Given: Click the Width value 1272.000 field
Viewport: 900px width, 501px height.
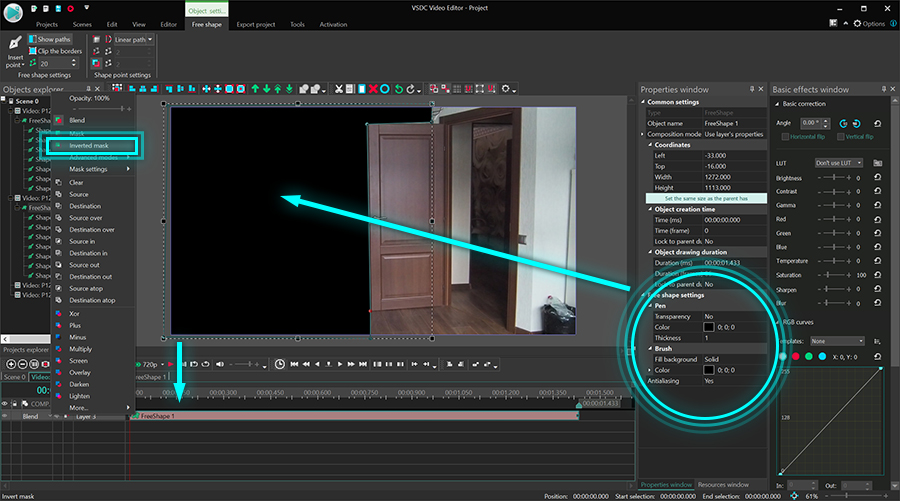Looking at the screenshot, I should click(x=734, y=177).
